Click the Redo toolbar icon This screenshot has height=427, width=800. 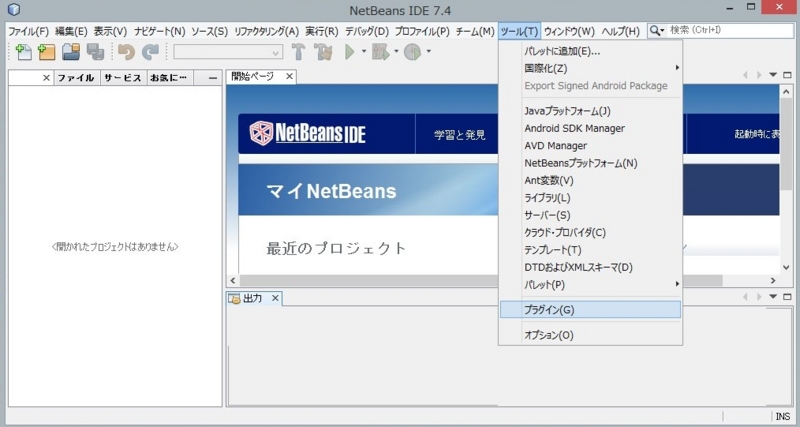[150, 52]
